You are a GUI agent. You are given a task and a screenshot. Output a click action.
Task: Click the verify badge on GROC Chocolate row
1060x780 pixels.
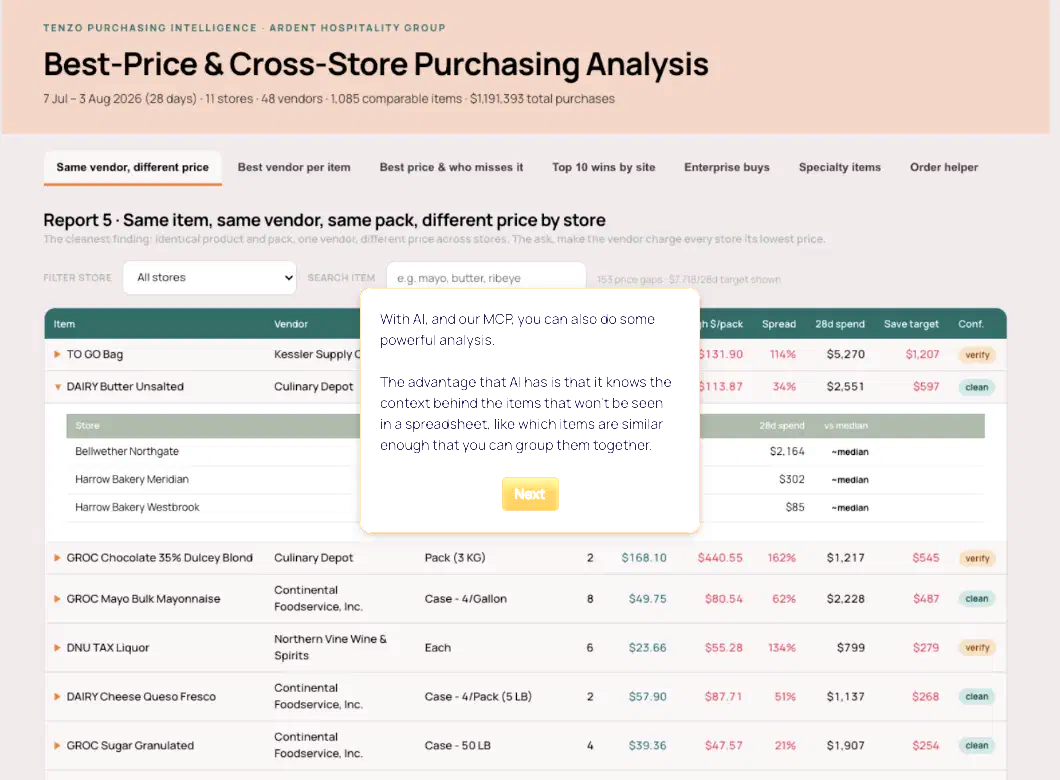pos(977,558)
